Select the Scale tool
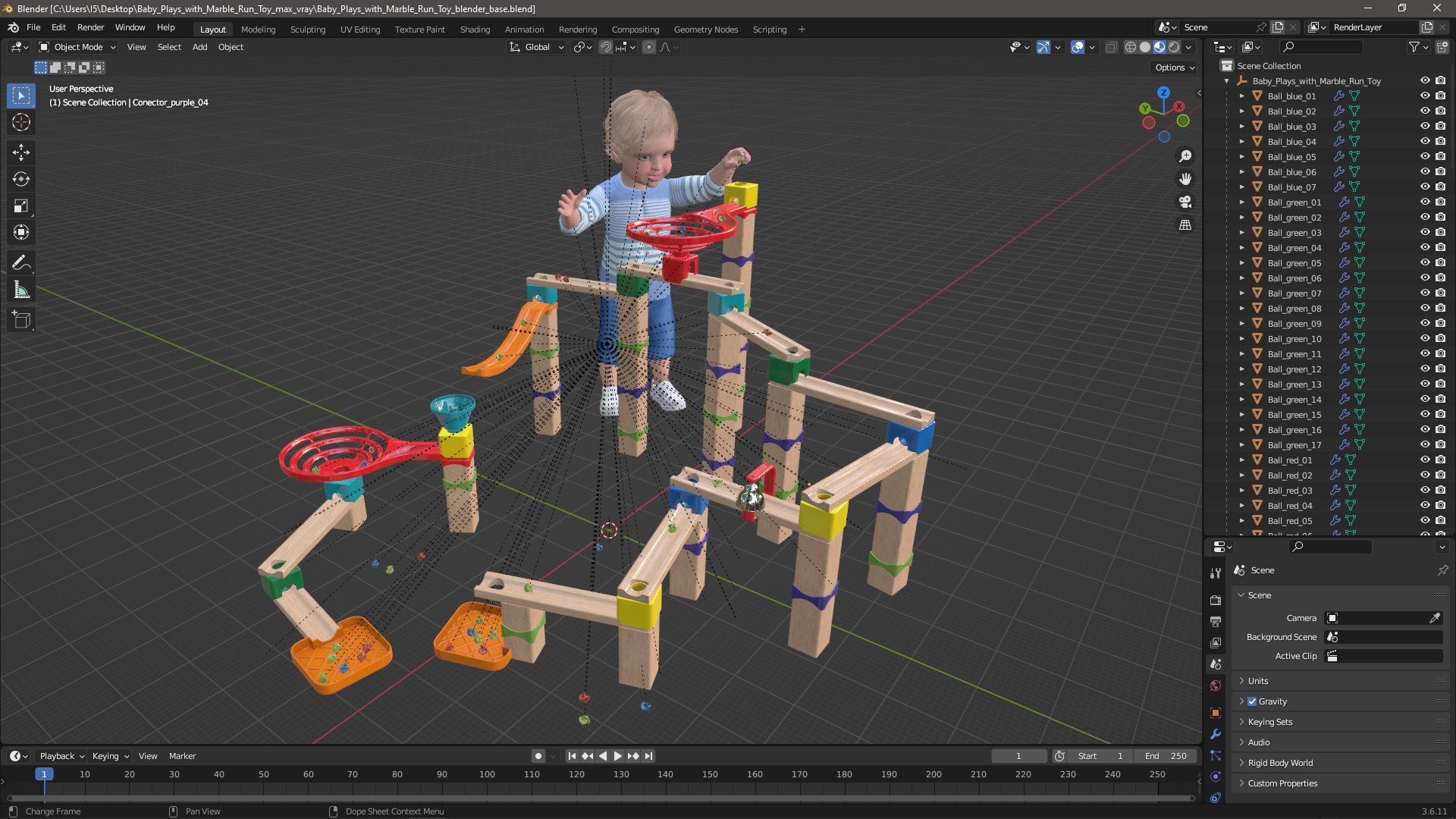1456x819 pixels. point(20,206)
